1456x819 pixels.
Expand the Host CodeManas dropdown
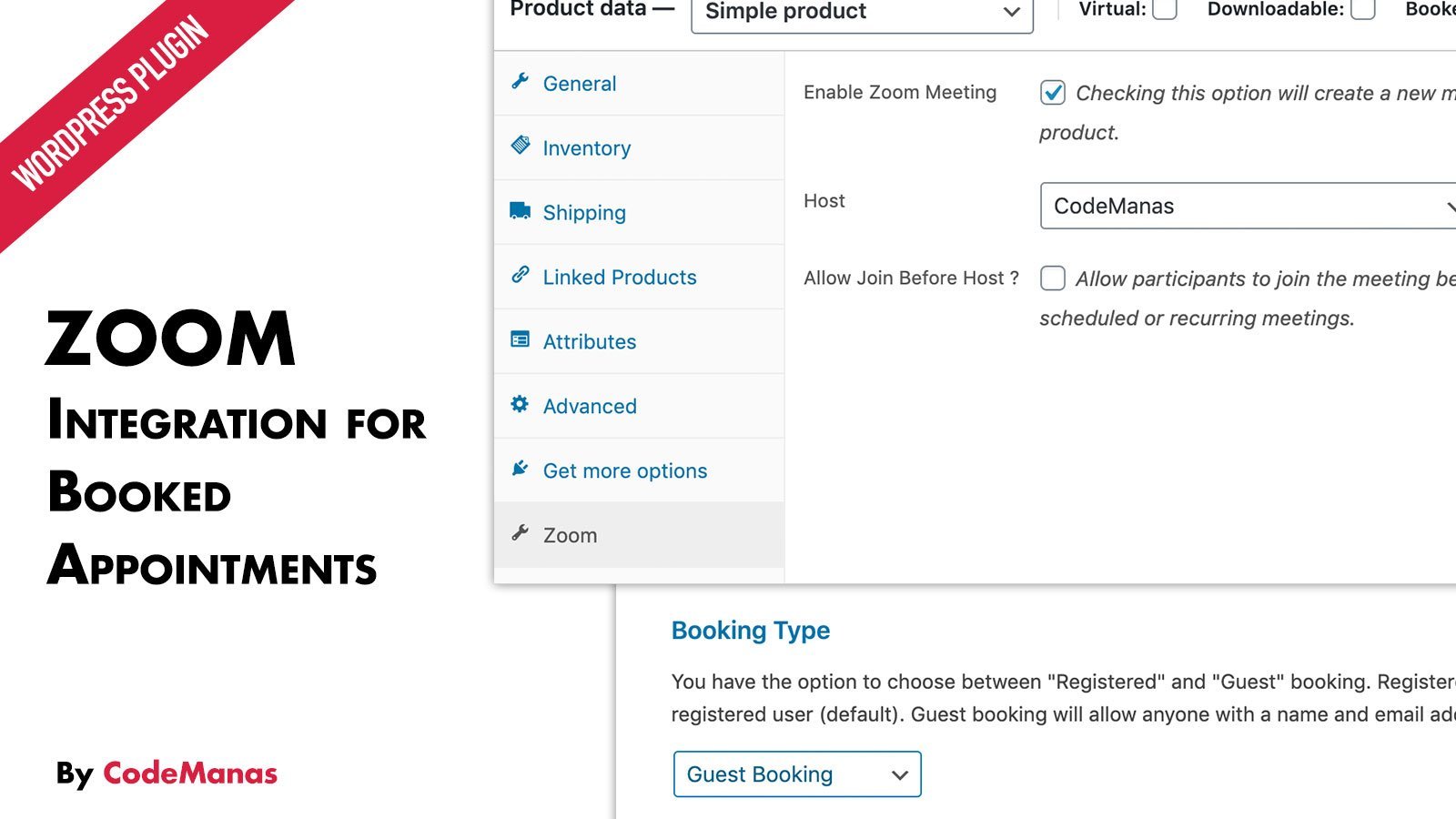pyautogui.click(x=1248, y=206)
